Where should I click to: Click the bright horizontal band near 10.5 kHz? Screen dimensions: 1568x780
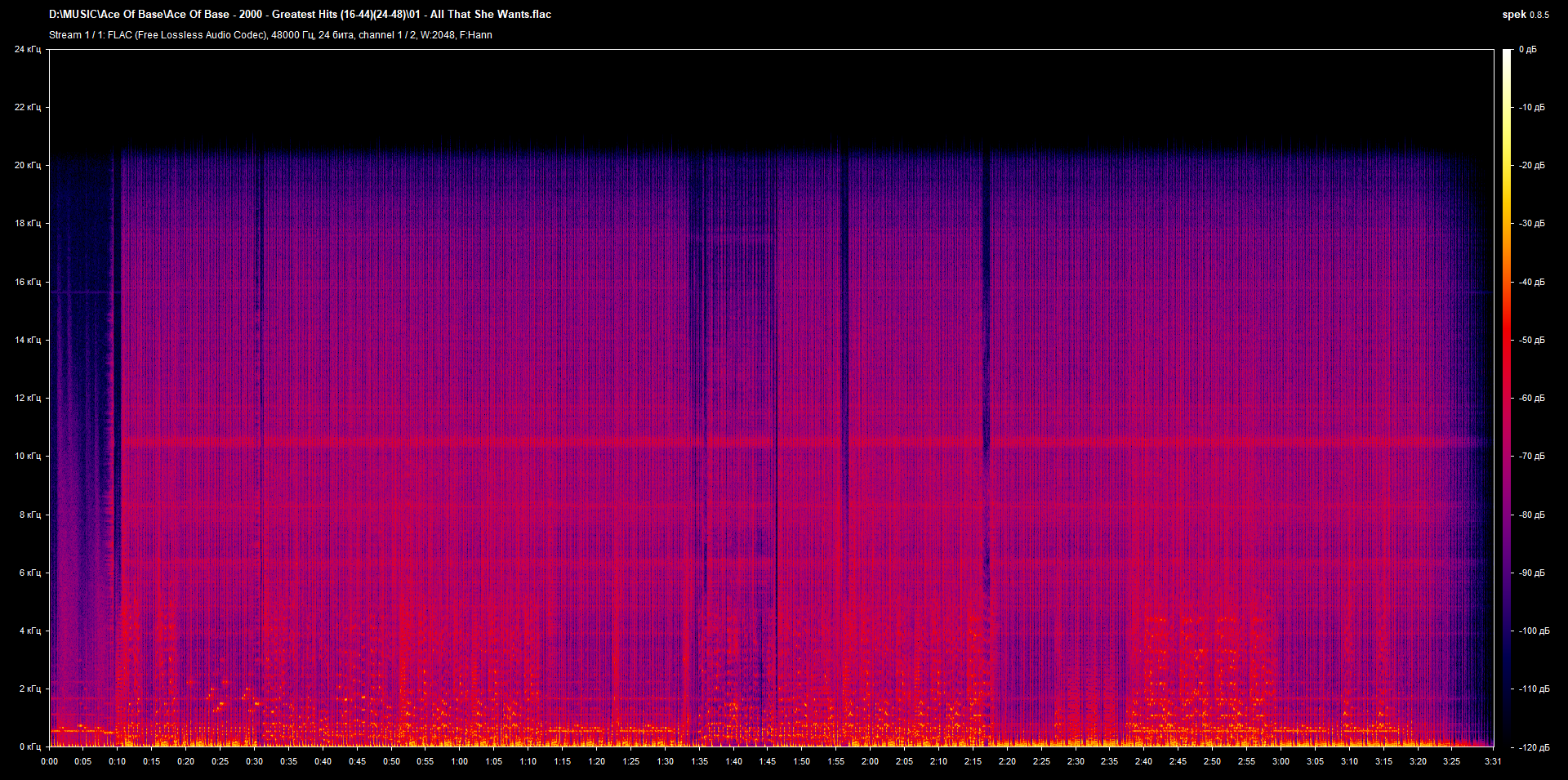[x=572, y=443]
